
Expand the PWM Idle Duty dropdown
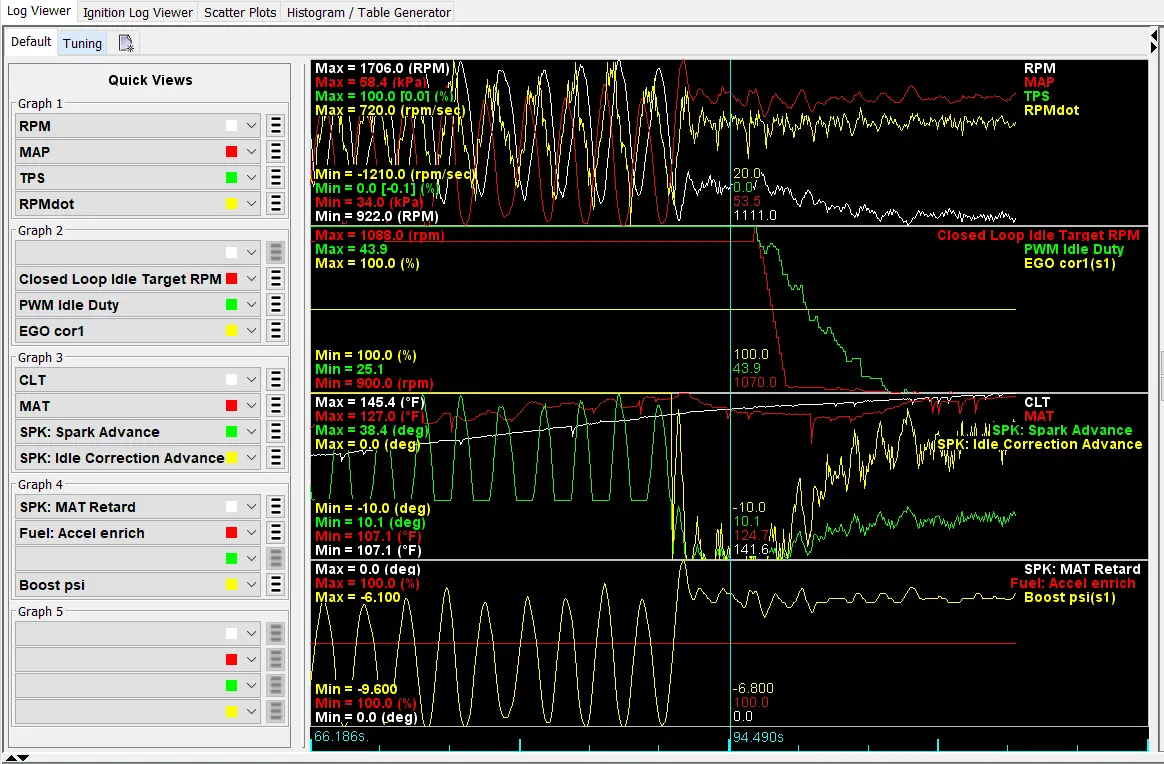click(x=252, y=305)
